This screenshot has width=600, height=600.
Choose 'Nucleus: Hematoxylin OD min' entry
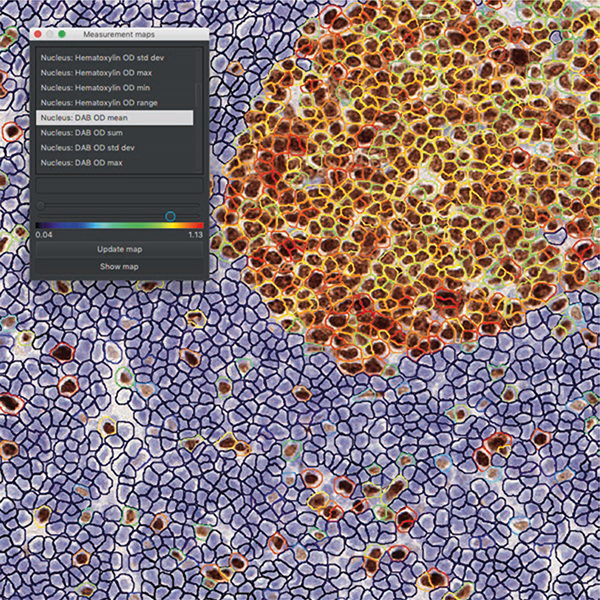(115, 88)
